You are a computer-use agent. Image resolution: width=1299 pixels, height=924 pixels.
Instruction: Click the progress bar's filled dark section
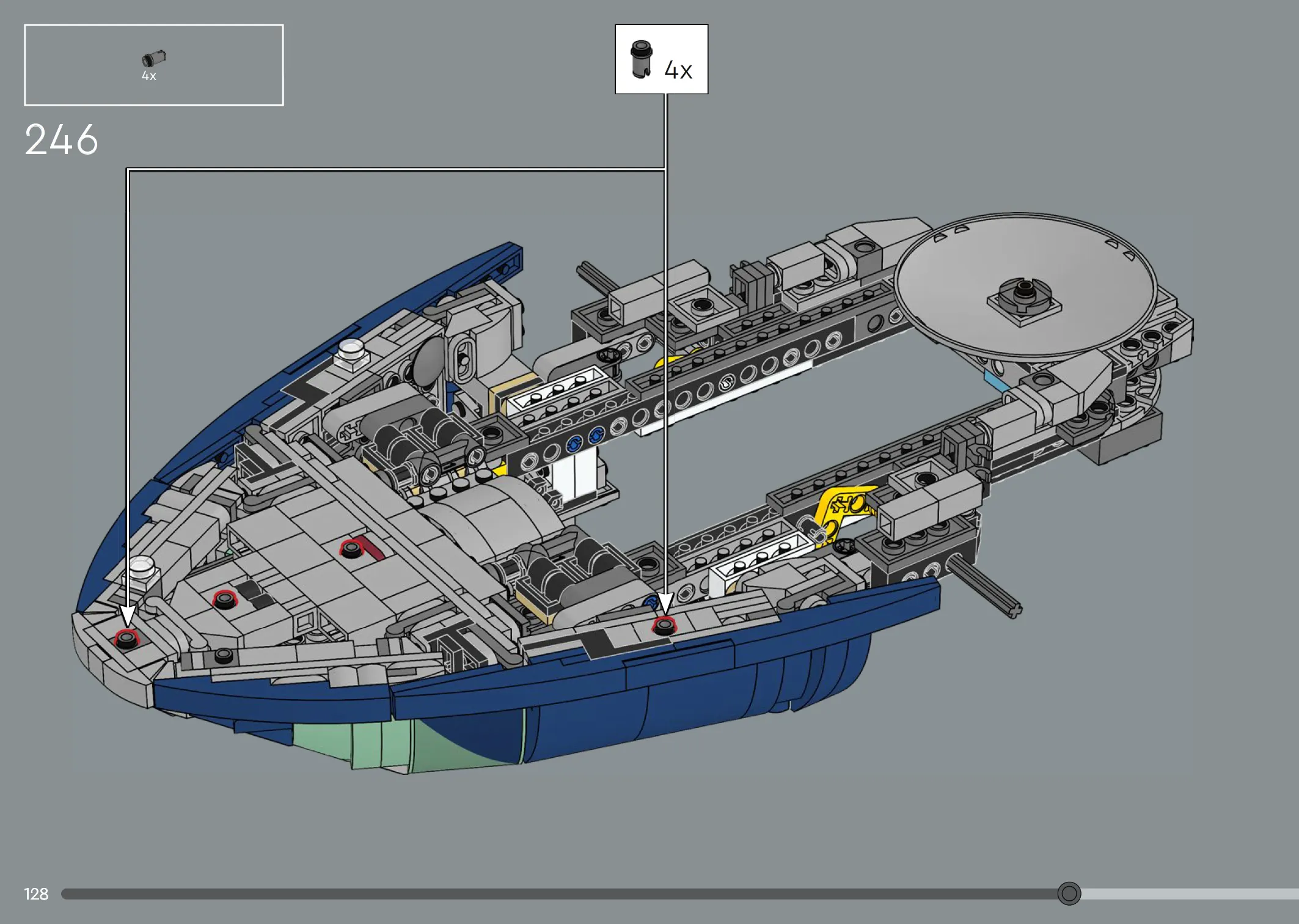560,893
